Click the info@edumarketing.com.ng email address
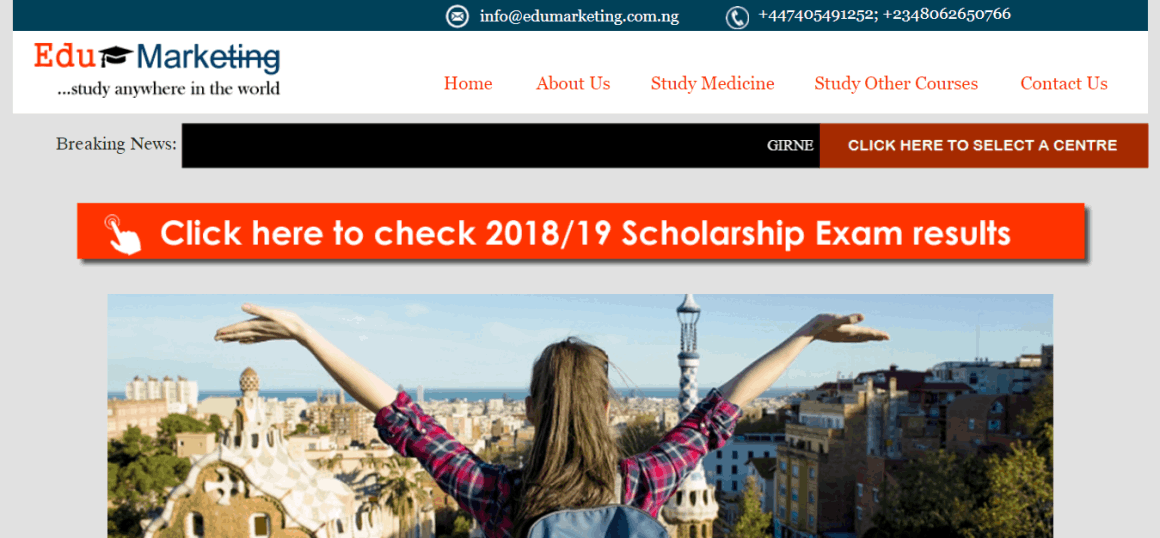The height and width of the screenshot is (538, 1160). point(579,16)
